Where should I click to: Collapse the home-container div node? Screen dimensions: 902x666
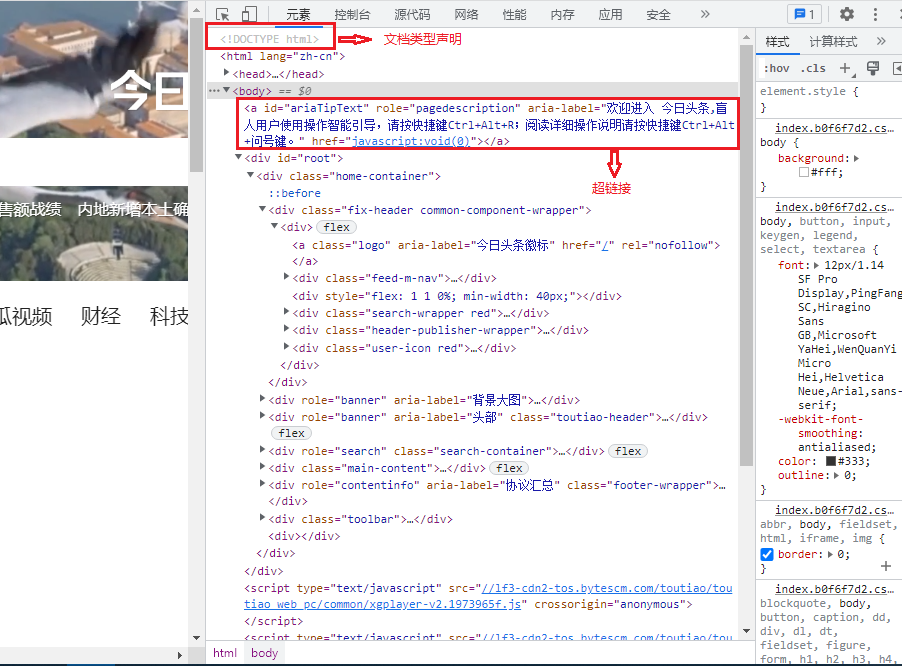[250, 175]
